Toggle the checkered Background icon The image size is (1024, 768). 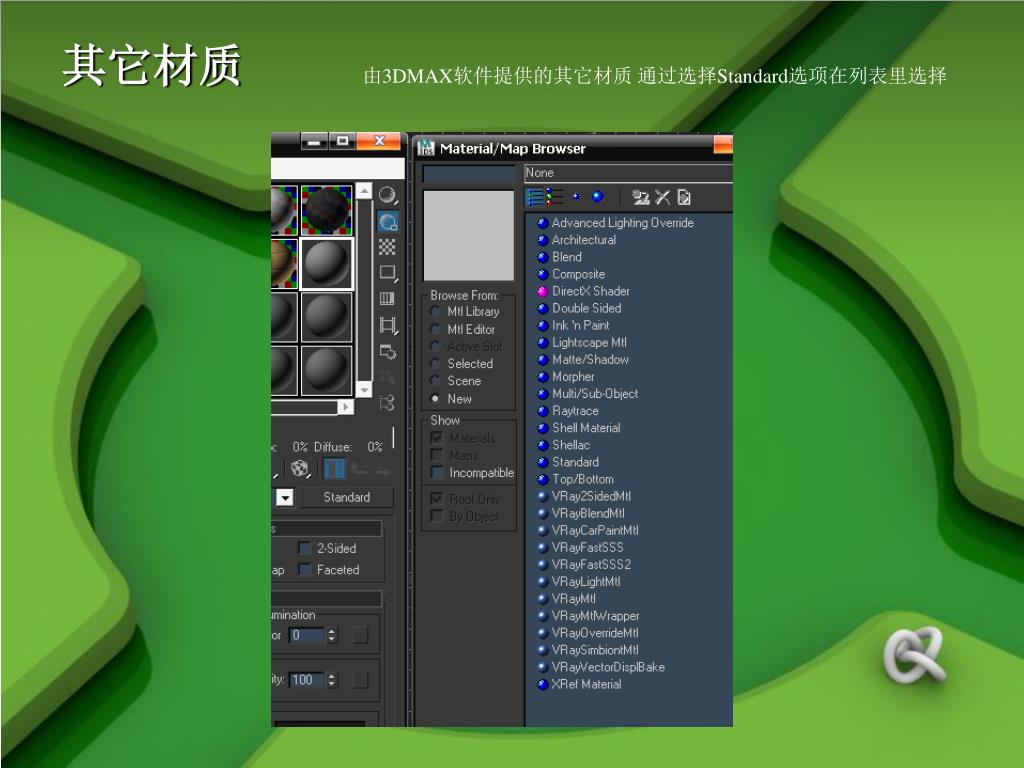[x=387, y=247]
